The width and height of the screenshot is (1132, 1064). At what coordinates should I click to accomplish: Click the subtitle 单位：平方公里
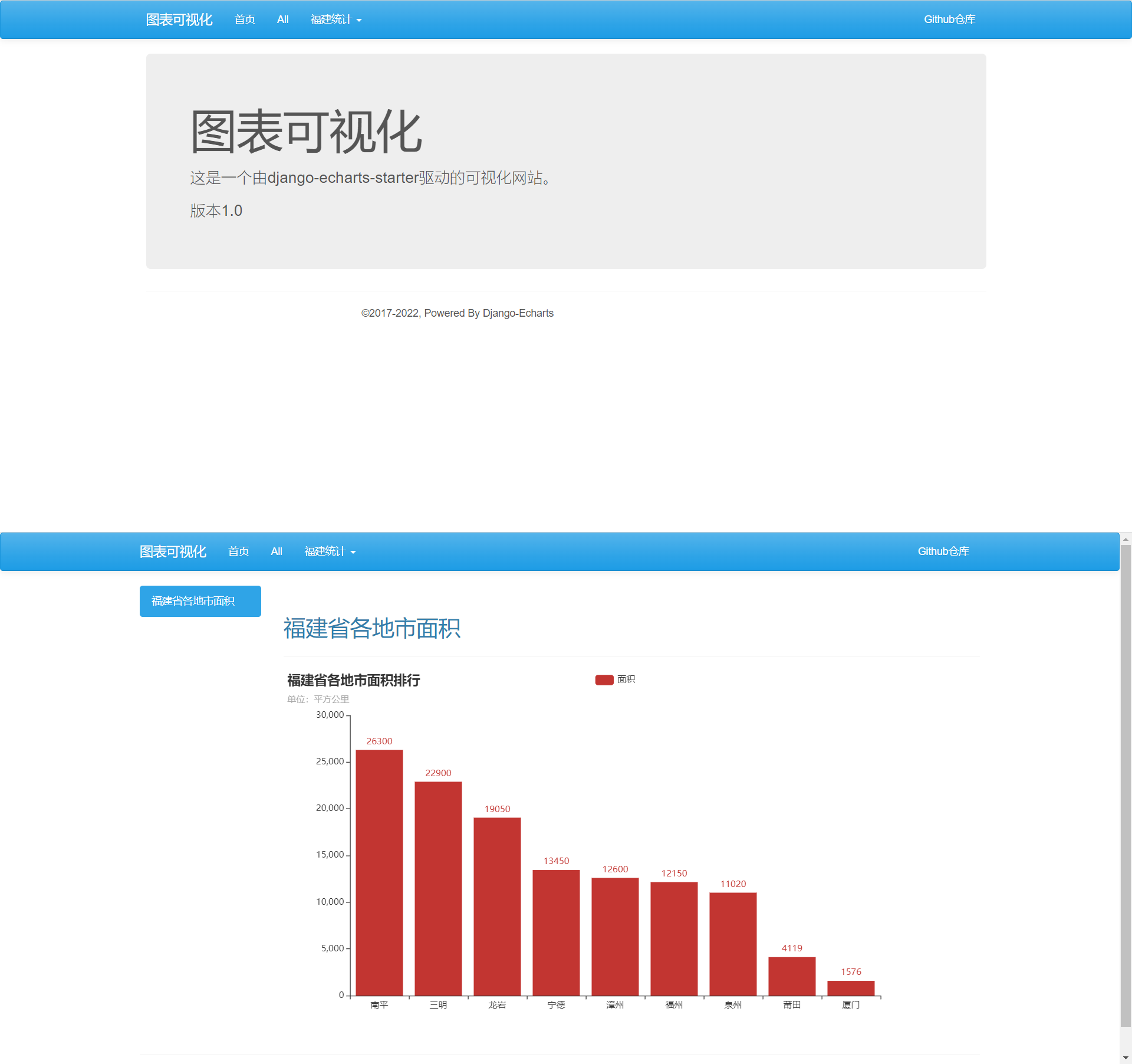pos(318,700)
